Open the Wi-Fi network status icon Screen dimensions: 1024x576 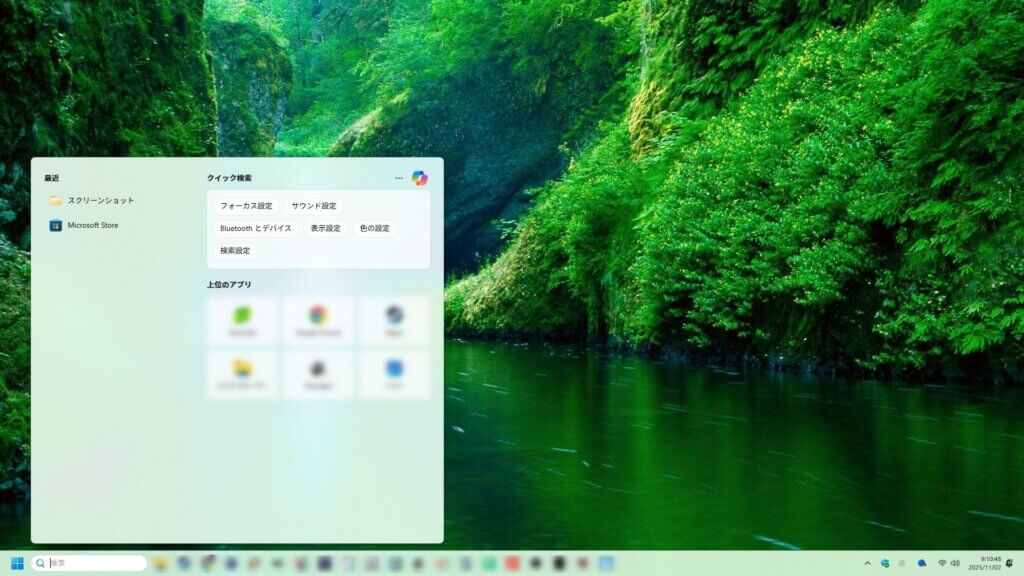click(x=941, y=563)
